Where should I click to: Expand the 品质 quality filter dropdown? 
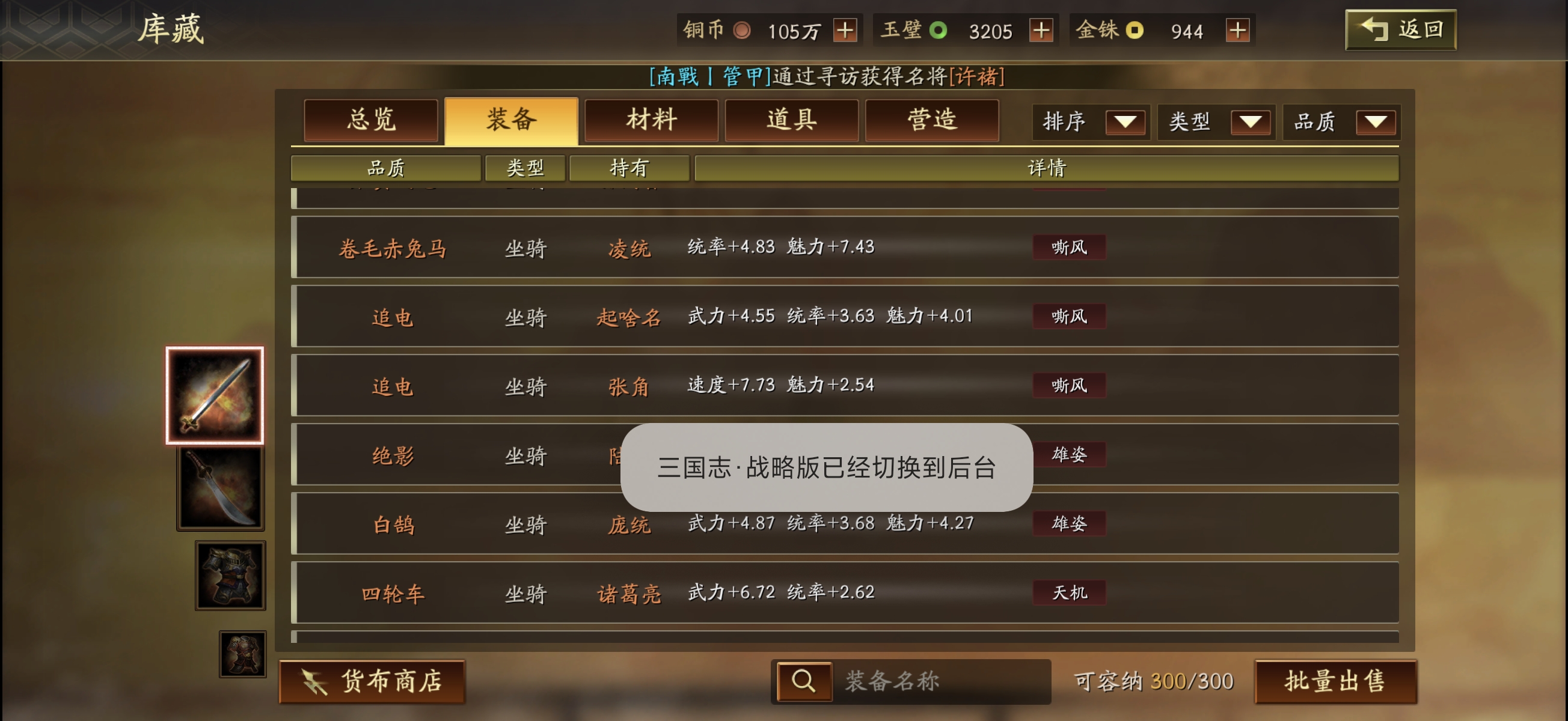point(1341,122)
